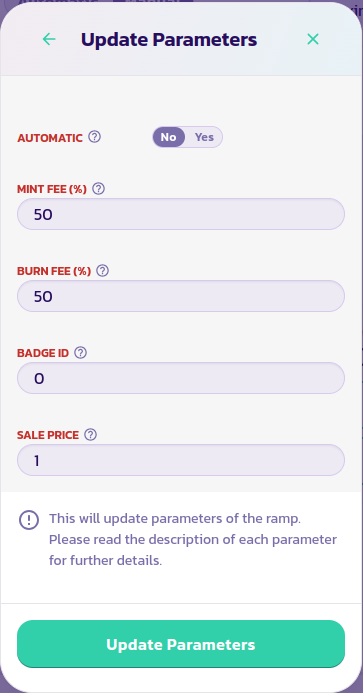363x693 pixels.
Task: Click the Burn Fee input field
Action: click(181, 296)
